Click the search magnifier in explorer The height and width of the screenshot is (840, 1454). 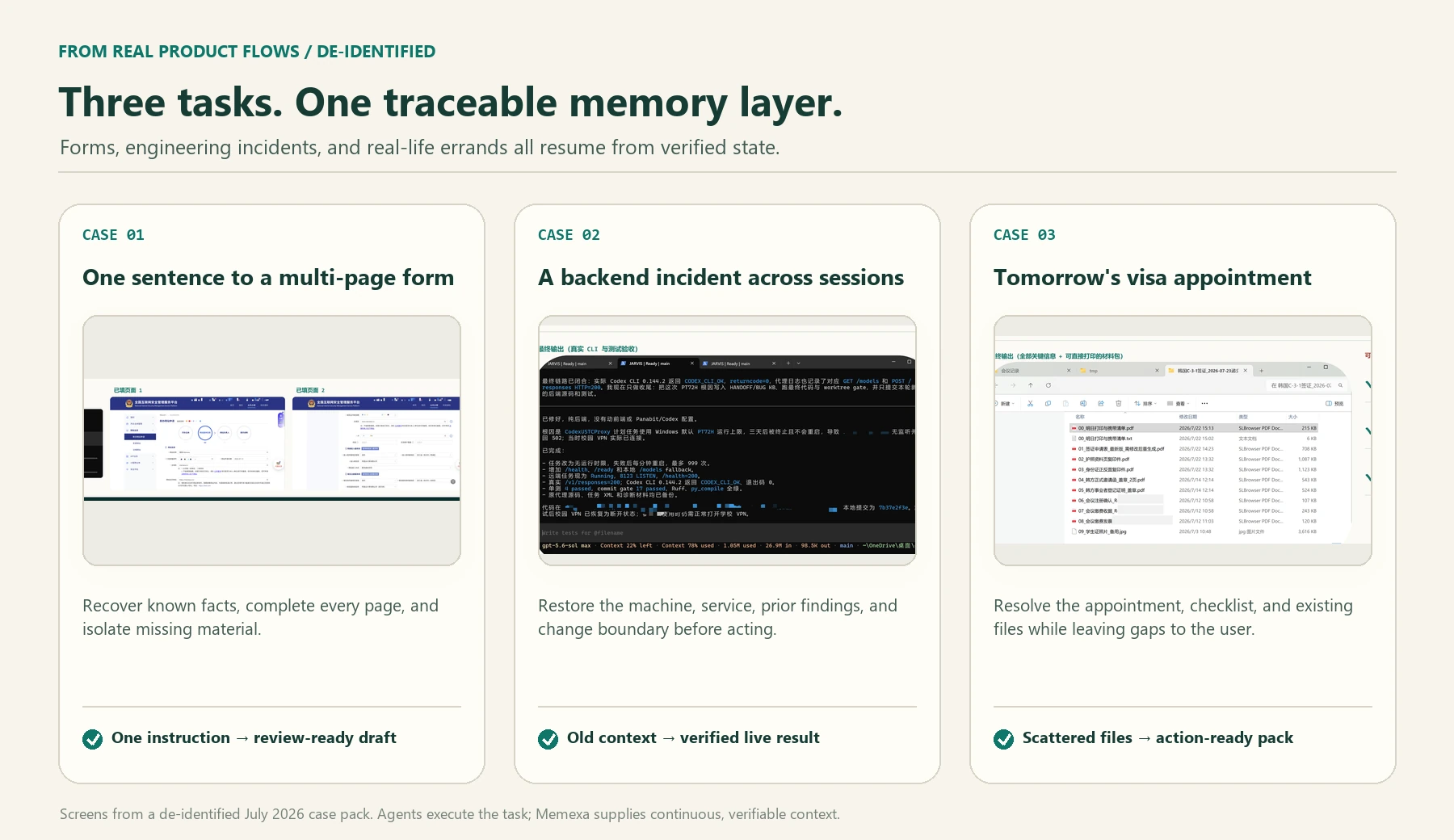point(1340,385)
